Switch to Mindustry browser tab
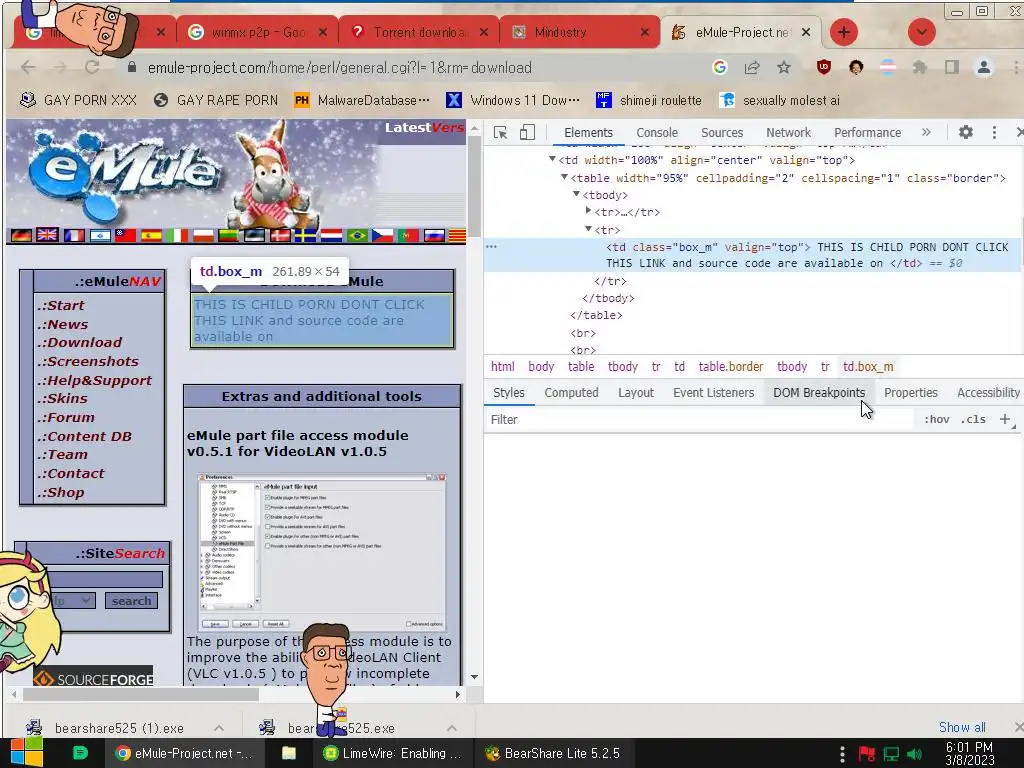This screenshot has height=768, width=1024. click(579, 32)
